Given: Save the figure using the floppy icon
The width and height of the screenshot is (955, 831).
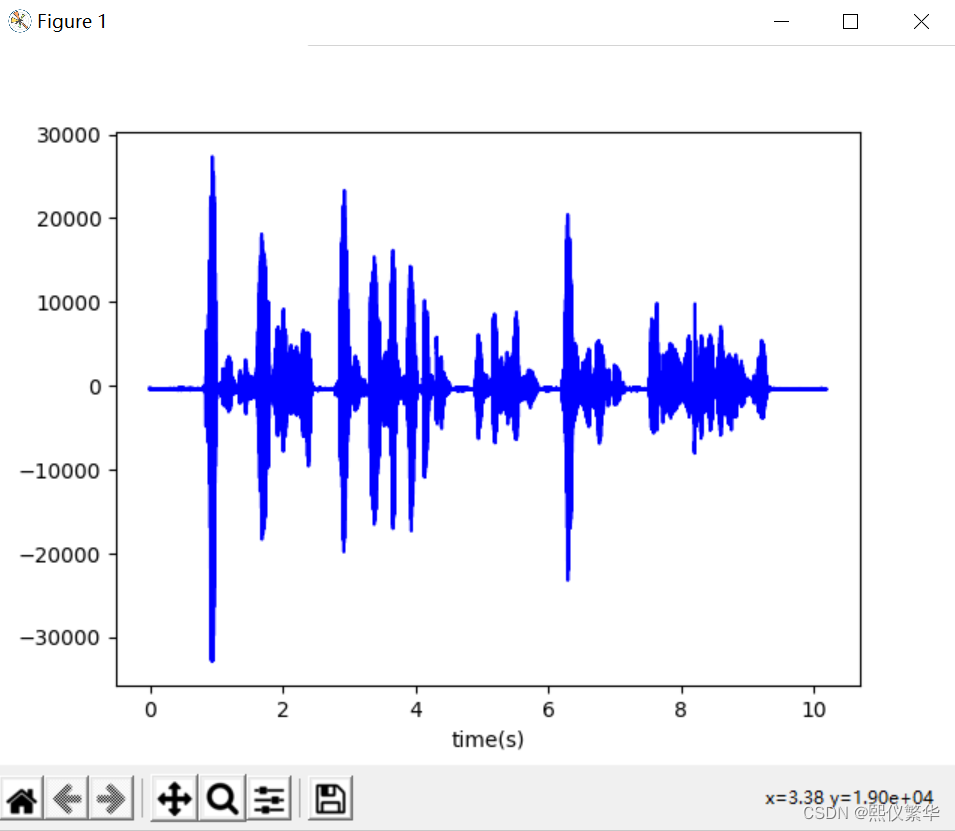Looking at the screenshot, I should [330, 799].
